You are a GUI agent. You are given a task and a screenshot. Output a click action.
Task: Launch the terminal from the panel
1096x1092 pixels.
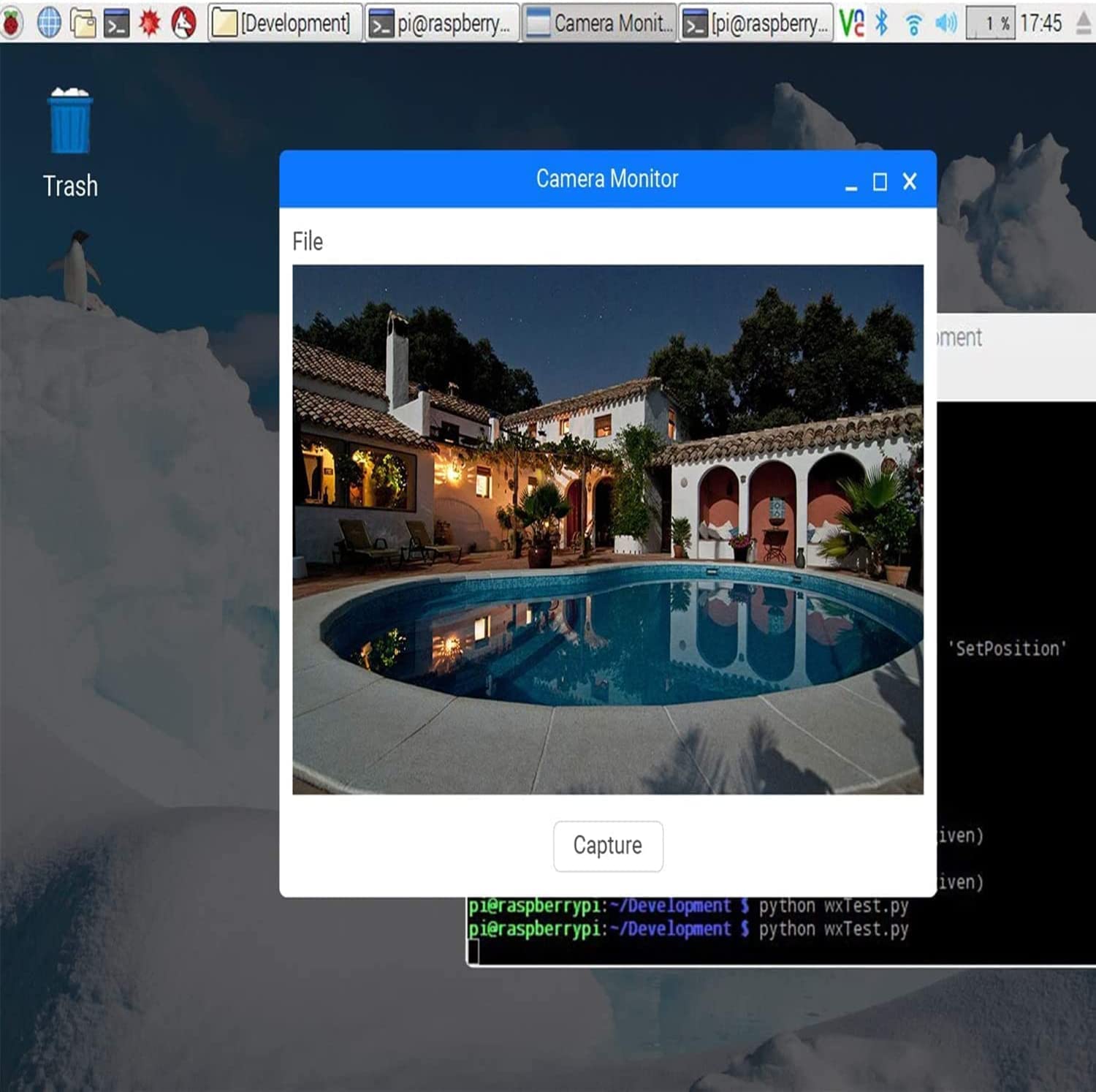tap(116, 23)
